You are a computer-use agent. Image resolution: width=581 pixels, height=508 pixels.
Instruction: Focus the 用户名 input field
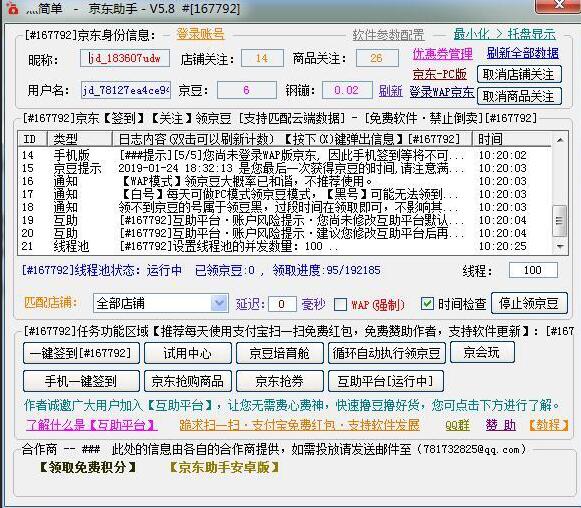pyautogui.click(x=126, y=90)
